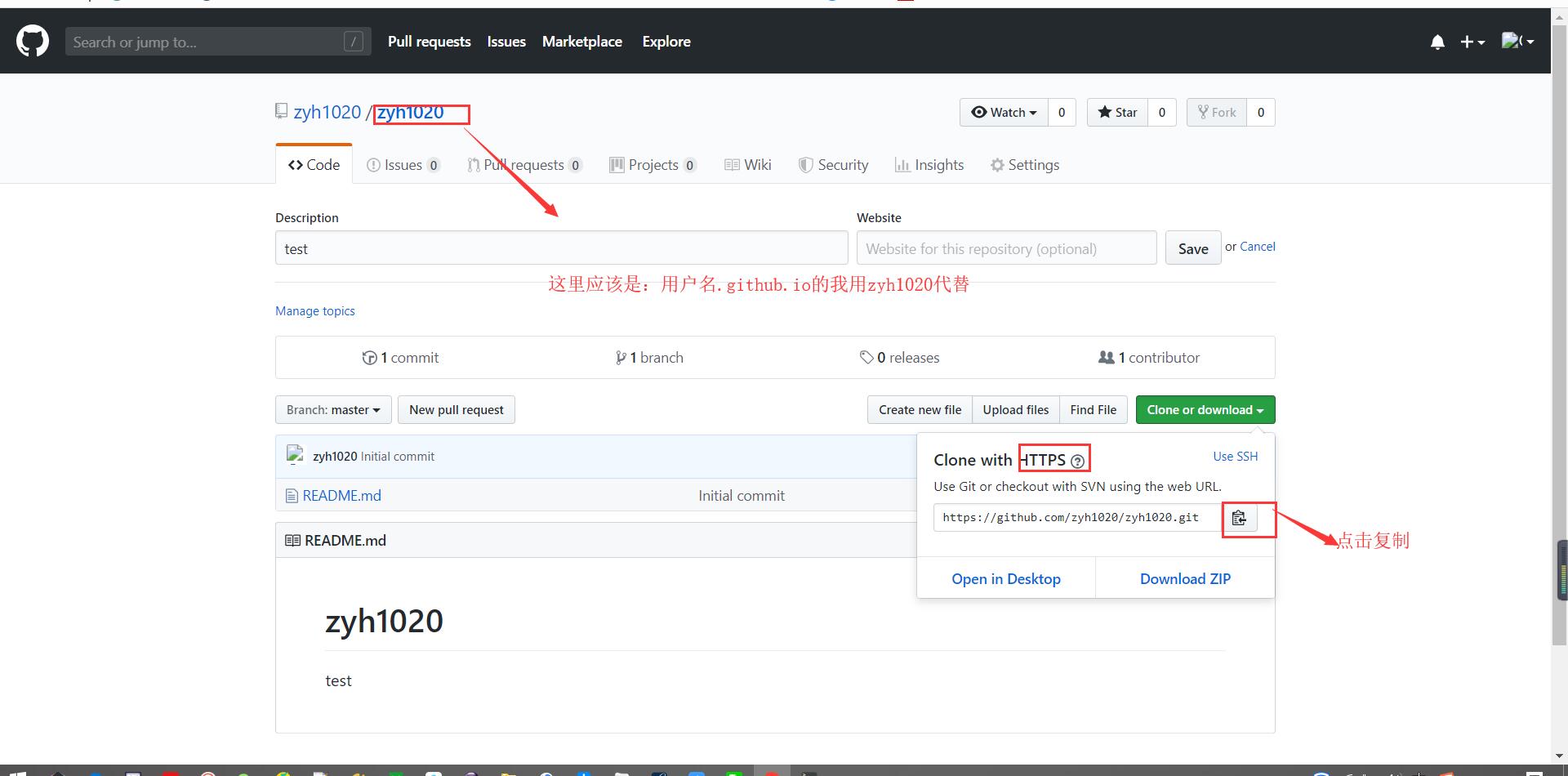Focus the Search or jump to field

pyautogui.click(x=218, y=42)
